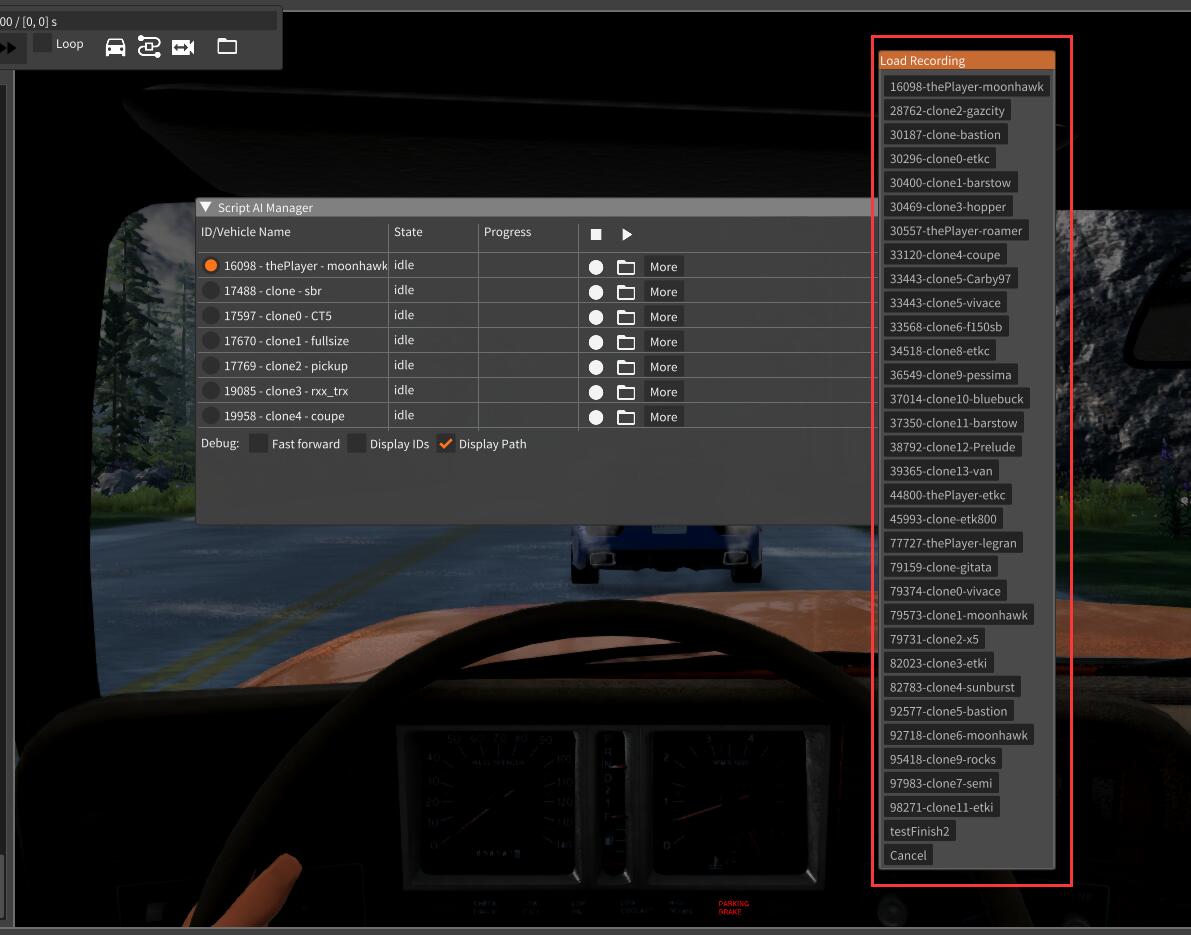Open load folder for clone0 CT5 row

pyautogui.click(x=626, y=317)
